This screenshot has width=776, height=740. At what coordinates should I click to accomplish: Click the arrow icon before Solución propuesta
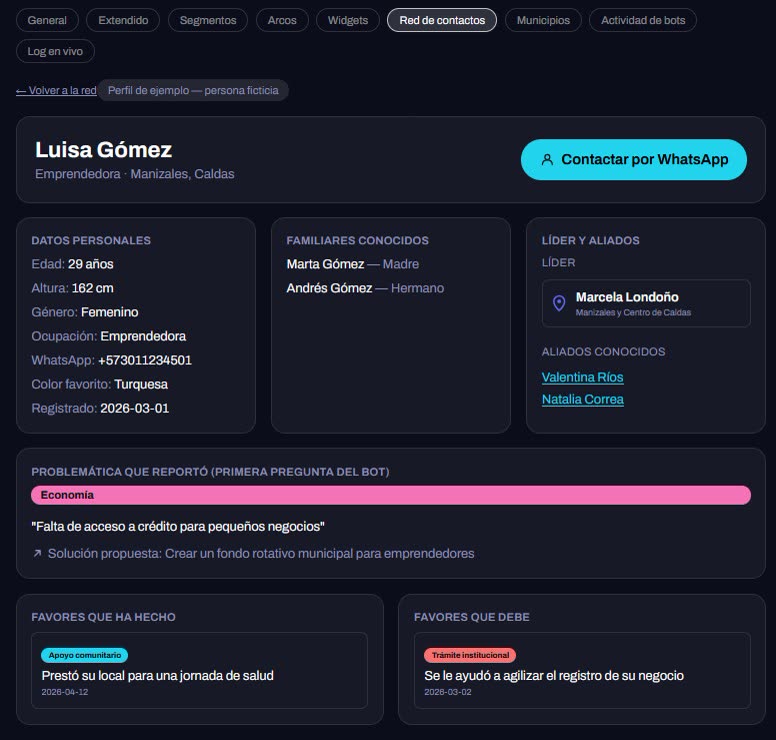(37, 553)
